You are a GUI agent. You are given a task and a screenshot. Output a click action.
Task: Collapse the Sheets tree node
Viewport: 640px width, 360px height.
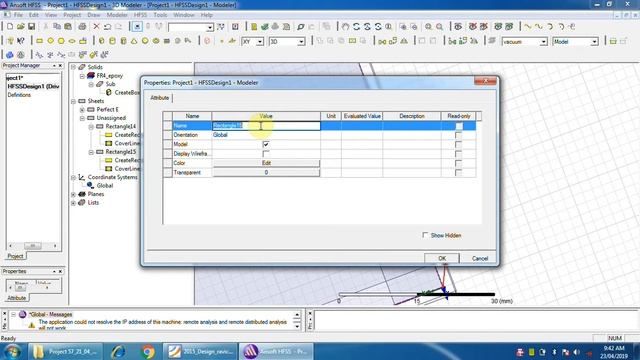pyautogui.click(x=73, y=101)
